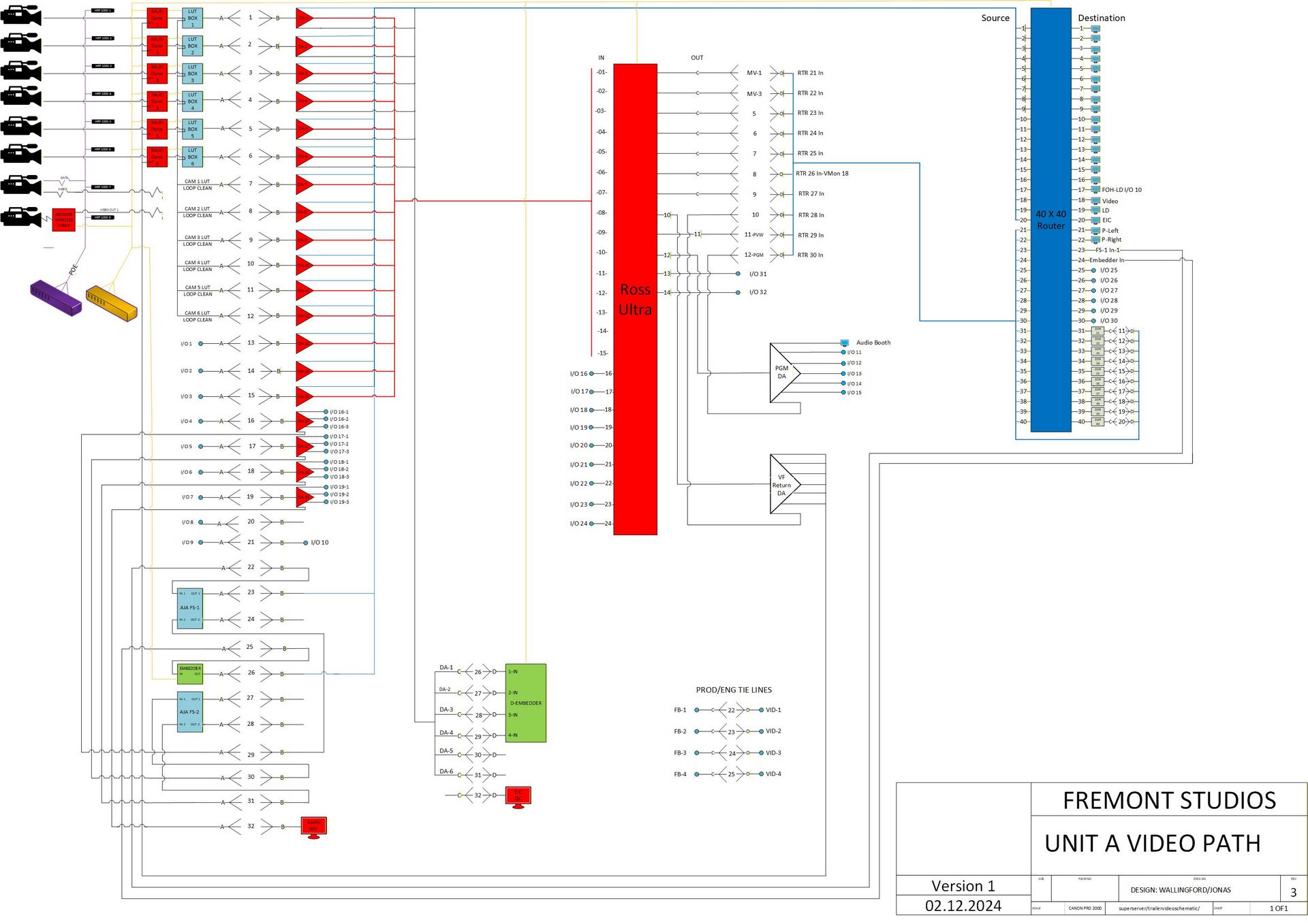Select the Abonair Wireless Cam 8 box

point(63,219)
